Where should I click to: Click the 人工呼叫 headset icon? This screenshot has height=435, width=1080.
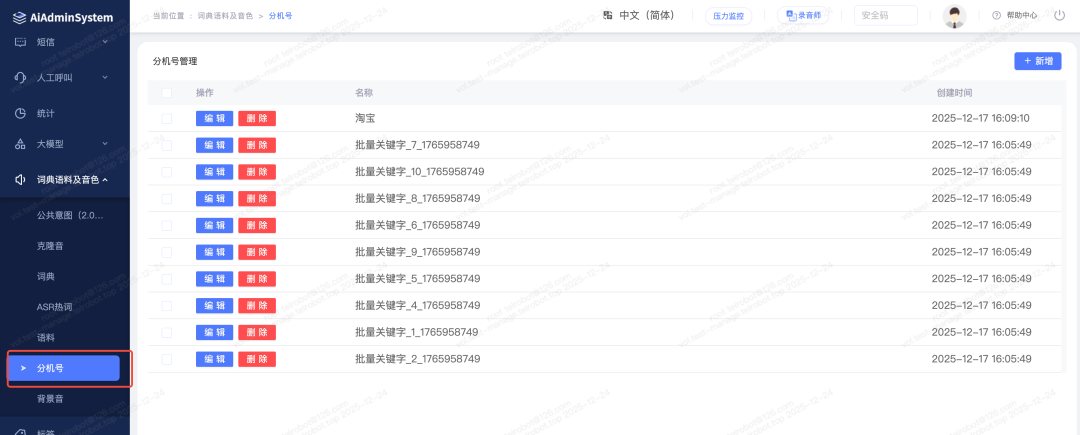20,78
